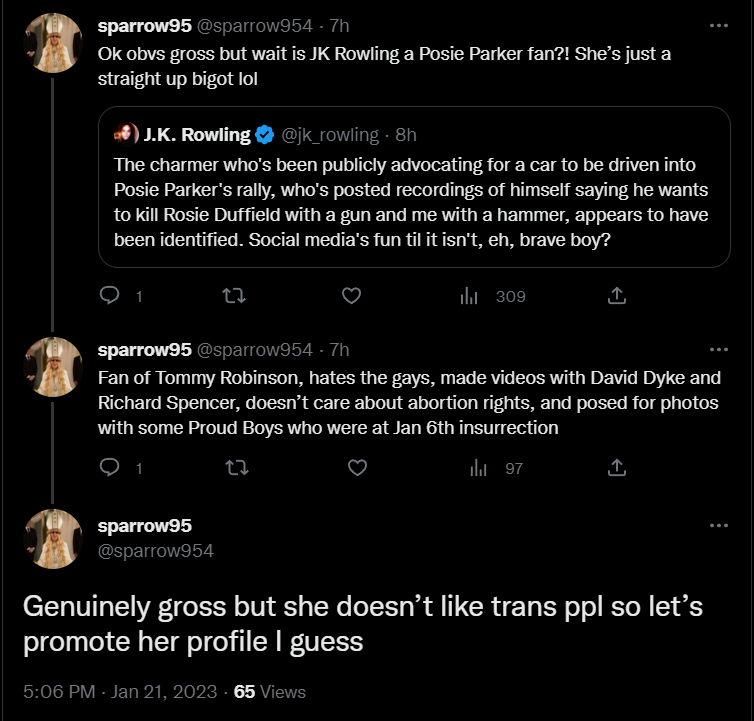Like the first sparrow95 tweet
The image size is (754, 721).
(352, 295)
